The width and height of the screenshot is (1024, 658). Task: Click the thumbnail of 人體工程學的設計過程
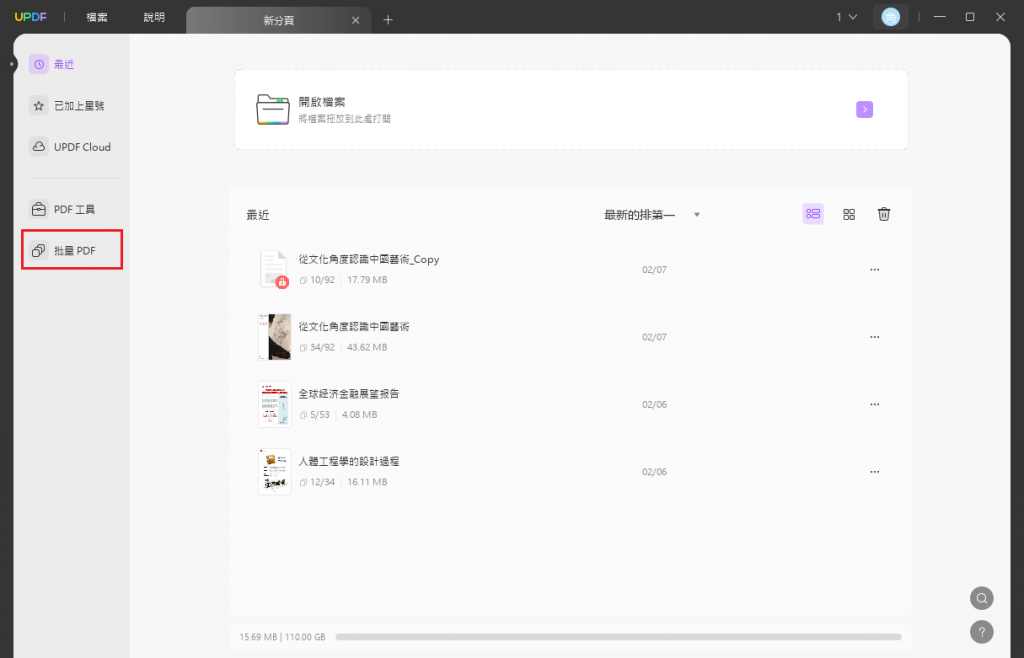pyautogui.click(x=275, y=471)
